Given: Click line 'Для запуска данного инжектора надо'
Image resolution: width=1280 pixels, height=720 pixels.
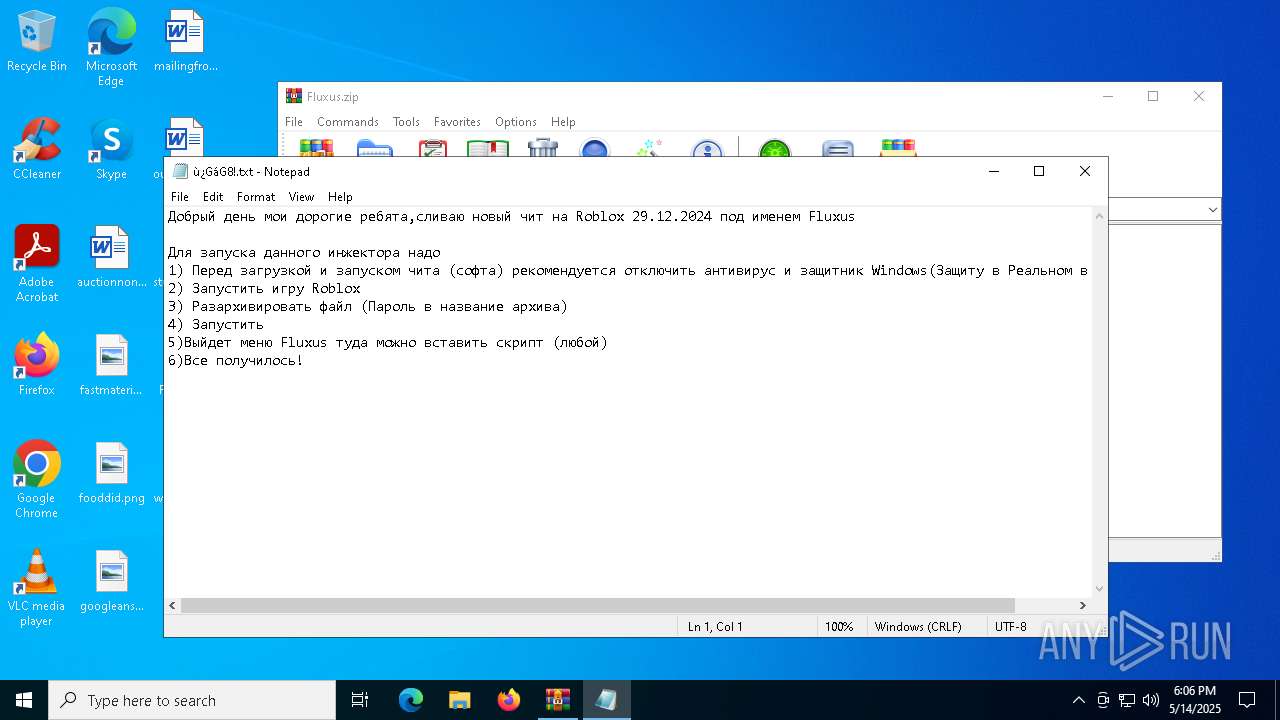Looking at the screenshot, I should coord(304,252).
